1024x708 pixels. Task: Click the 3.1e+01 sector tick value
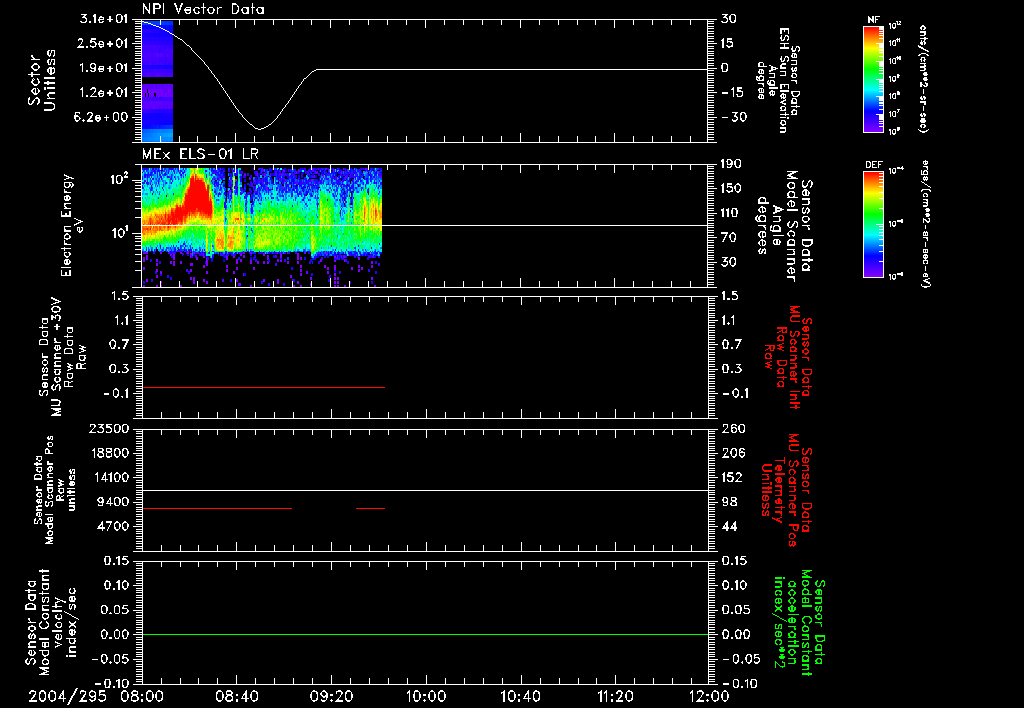[103, 19]
